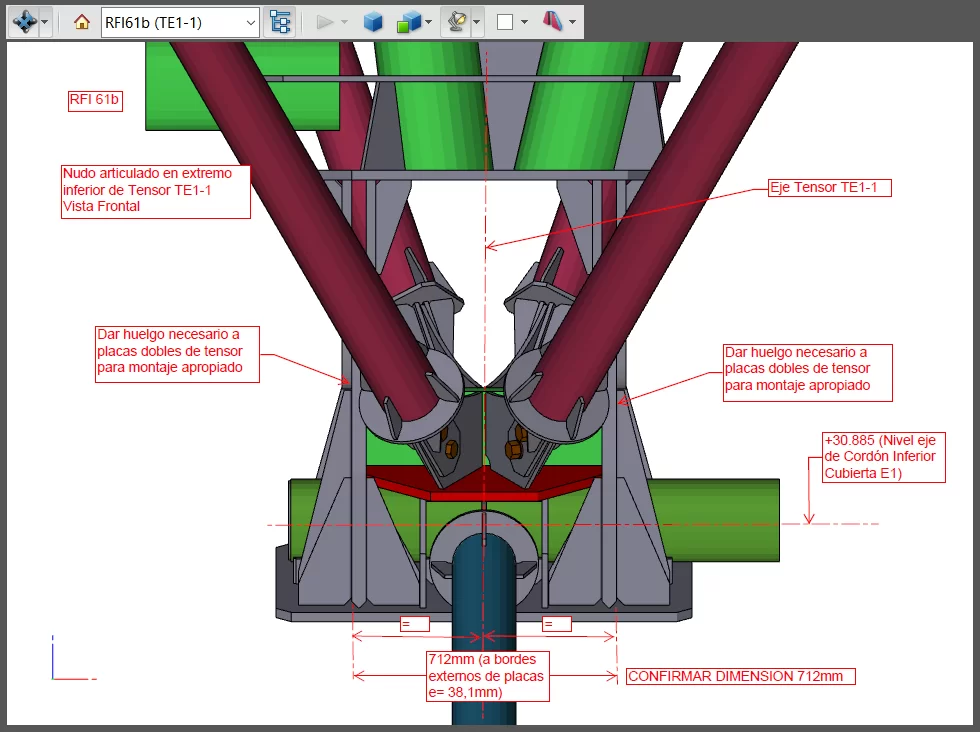Toggle perspective projection with the blue cube icon
The width and height of the screenshot is (980, 732).
coord(373,22)
